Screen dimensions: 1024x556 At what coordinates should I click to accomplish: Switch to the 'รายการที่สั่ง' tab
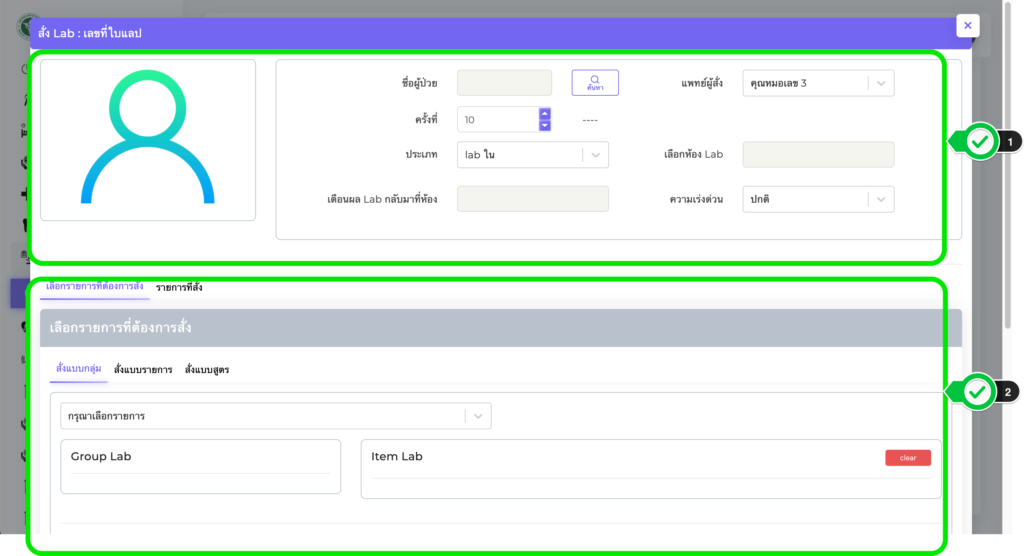pos(179,287)
